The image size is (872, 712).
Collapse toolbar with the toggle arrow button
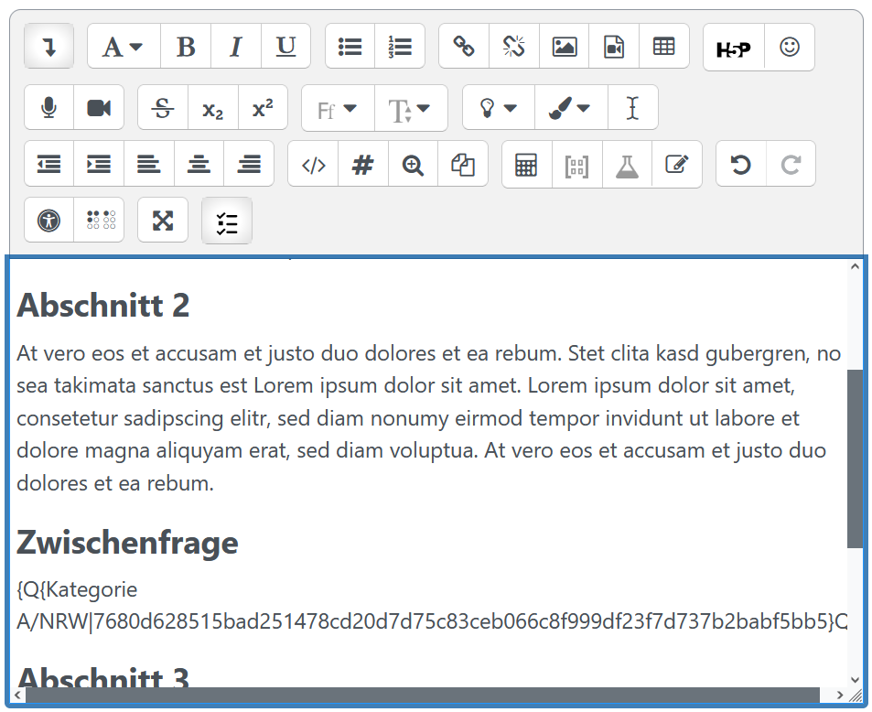click(49, 47)
